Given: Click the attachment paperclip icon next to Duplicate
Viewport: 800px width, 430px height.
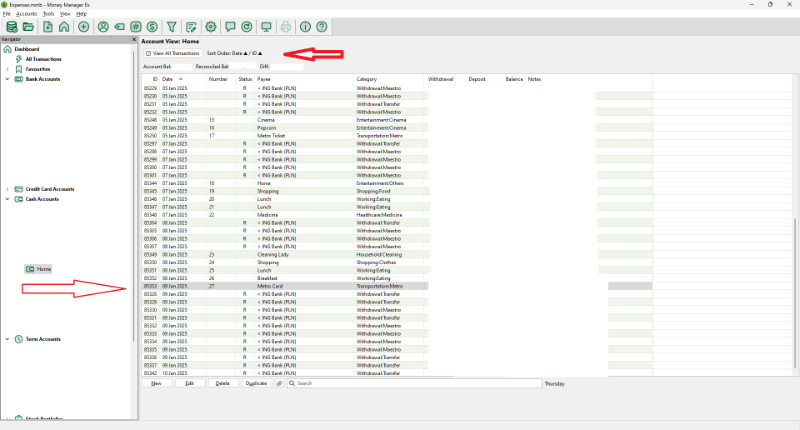Looking at the screenshot, I should pos(280,383).
